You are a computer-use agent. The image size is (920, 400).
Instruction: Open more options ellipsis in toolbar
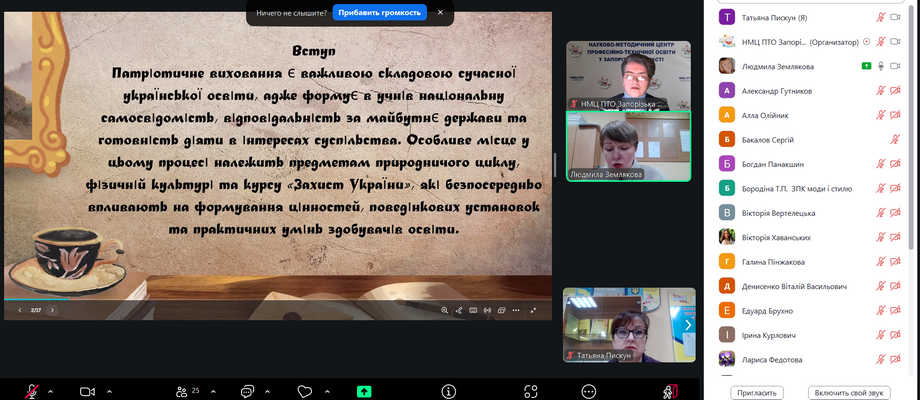589,391
